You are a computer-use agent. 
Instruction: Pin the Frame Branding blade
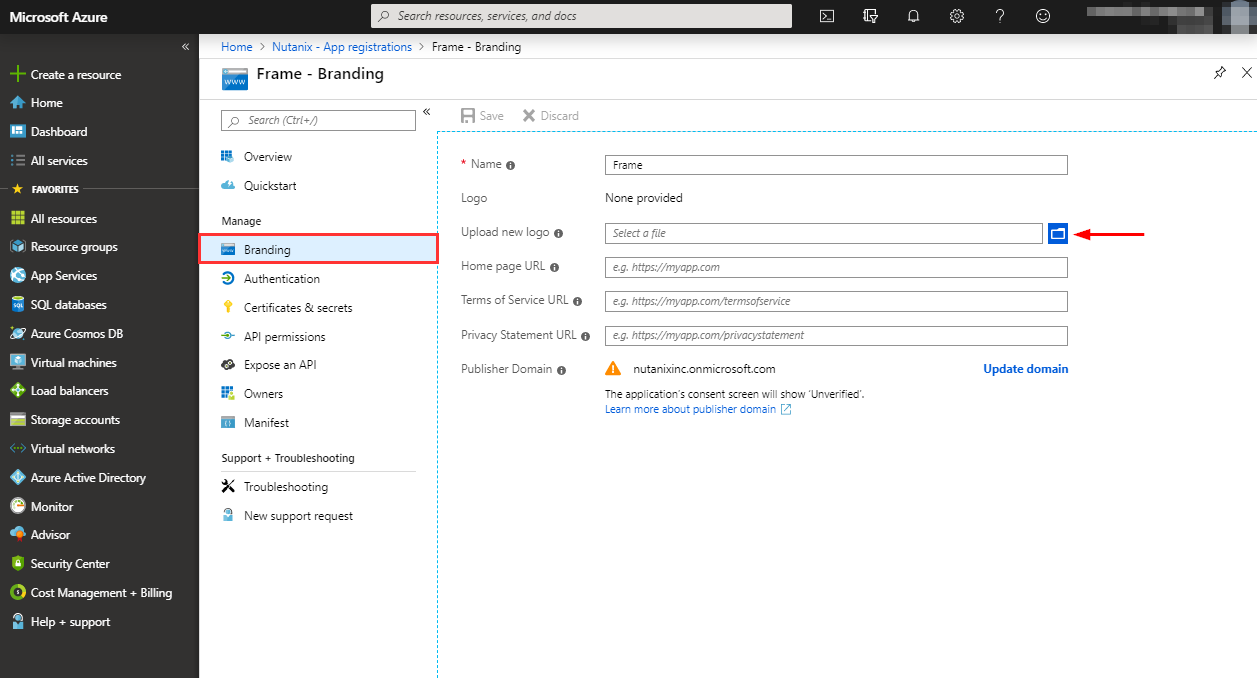coord(1220,73)
